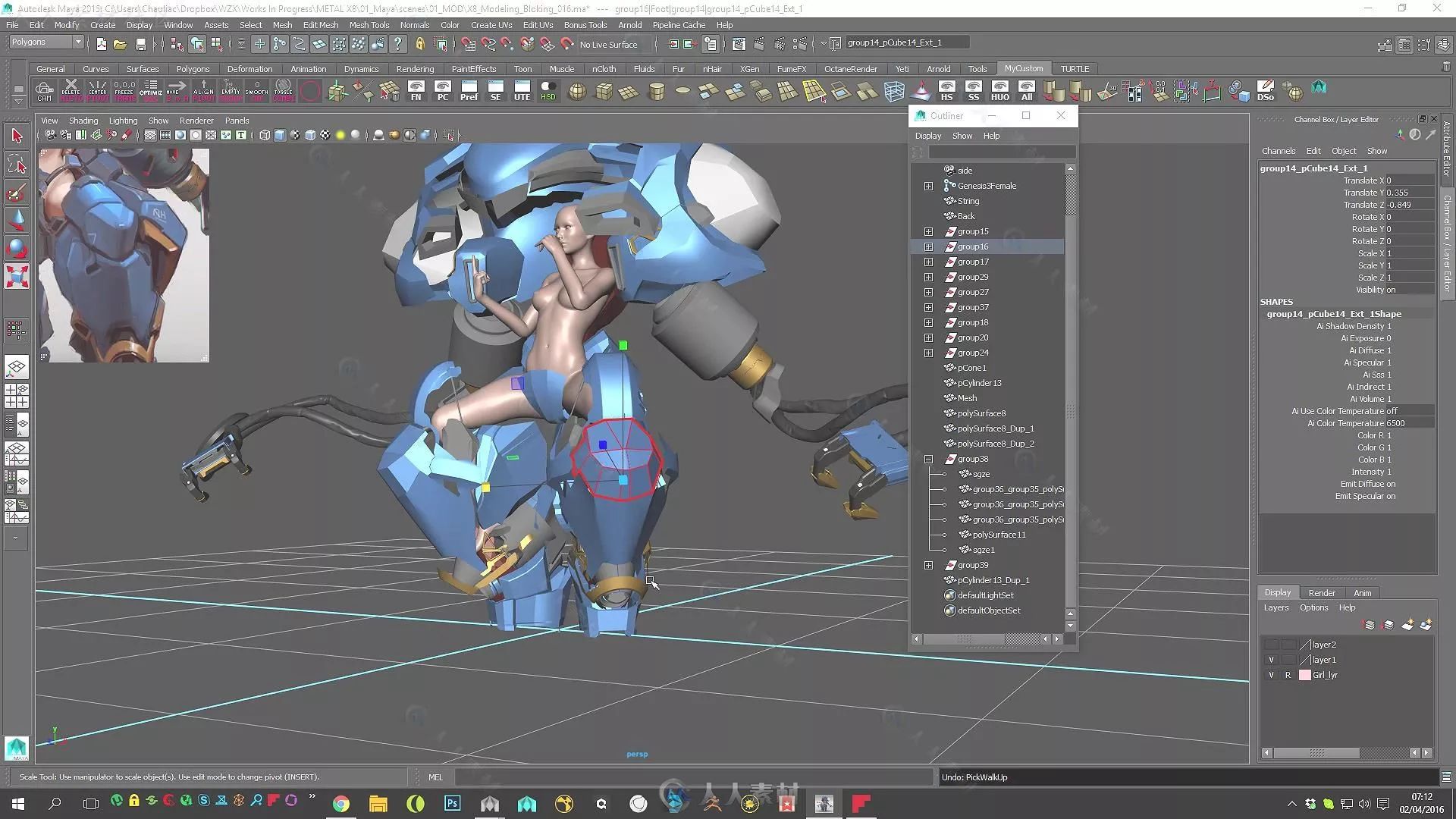Save scene icon in status line

coord(140,44)
